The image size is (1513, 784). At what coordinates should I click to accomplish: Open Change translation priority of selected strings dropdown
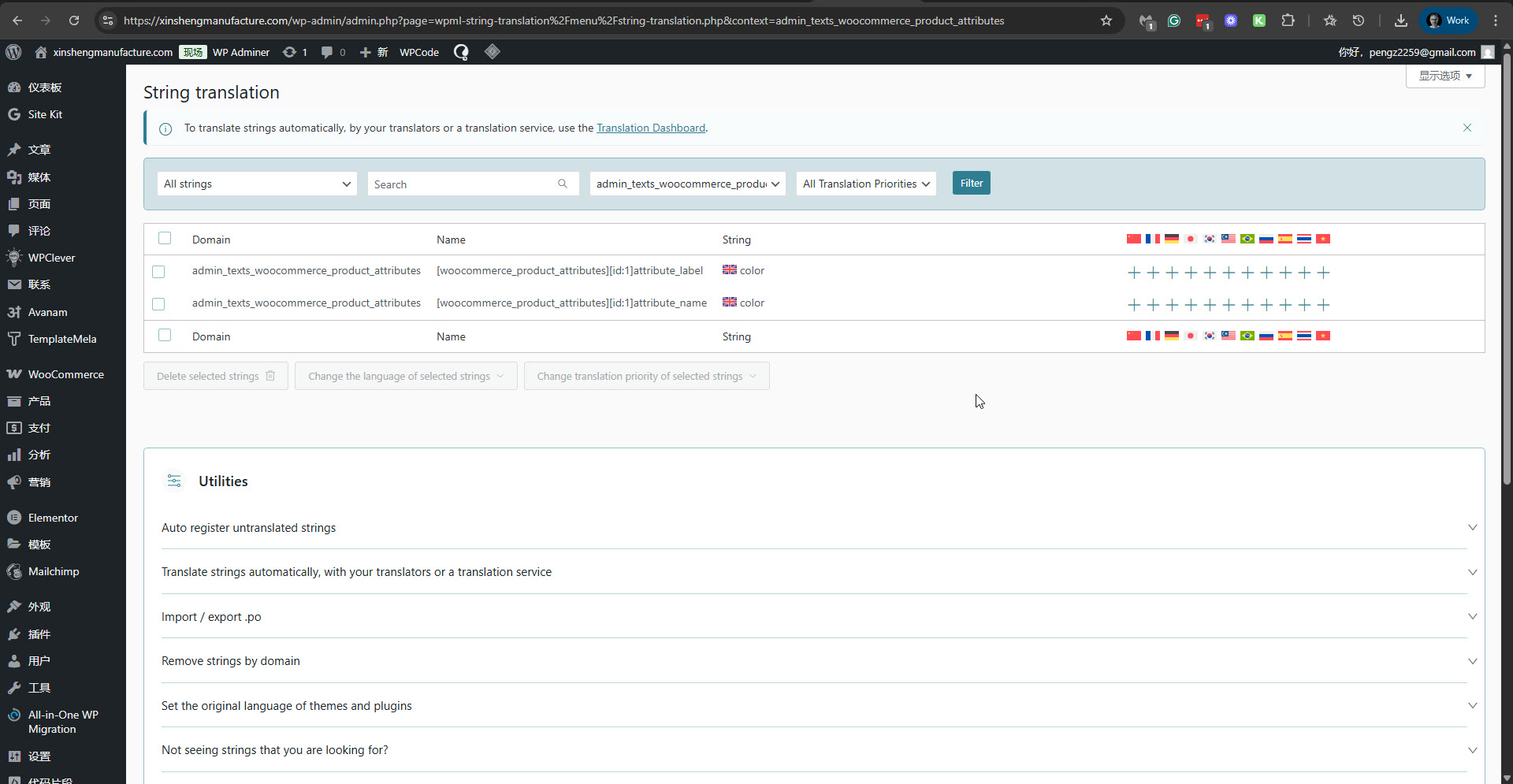(x=646, y=376)
